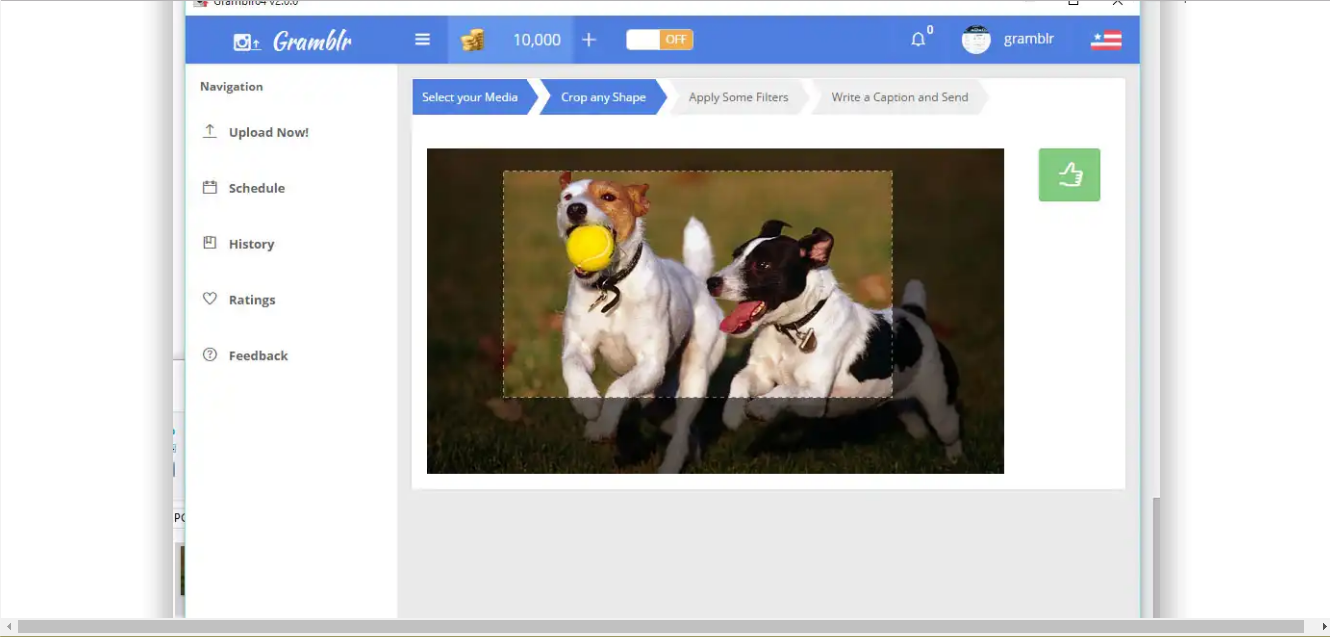Click inside the dashed crop selection
This screenshot has width=1330, height=637.
(697, 284)
